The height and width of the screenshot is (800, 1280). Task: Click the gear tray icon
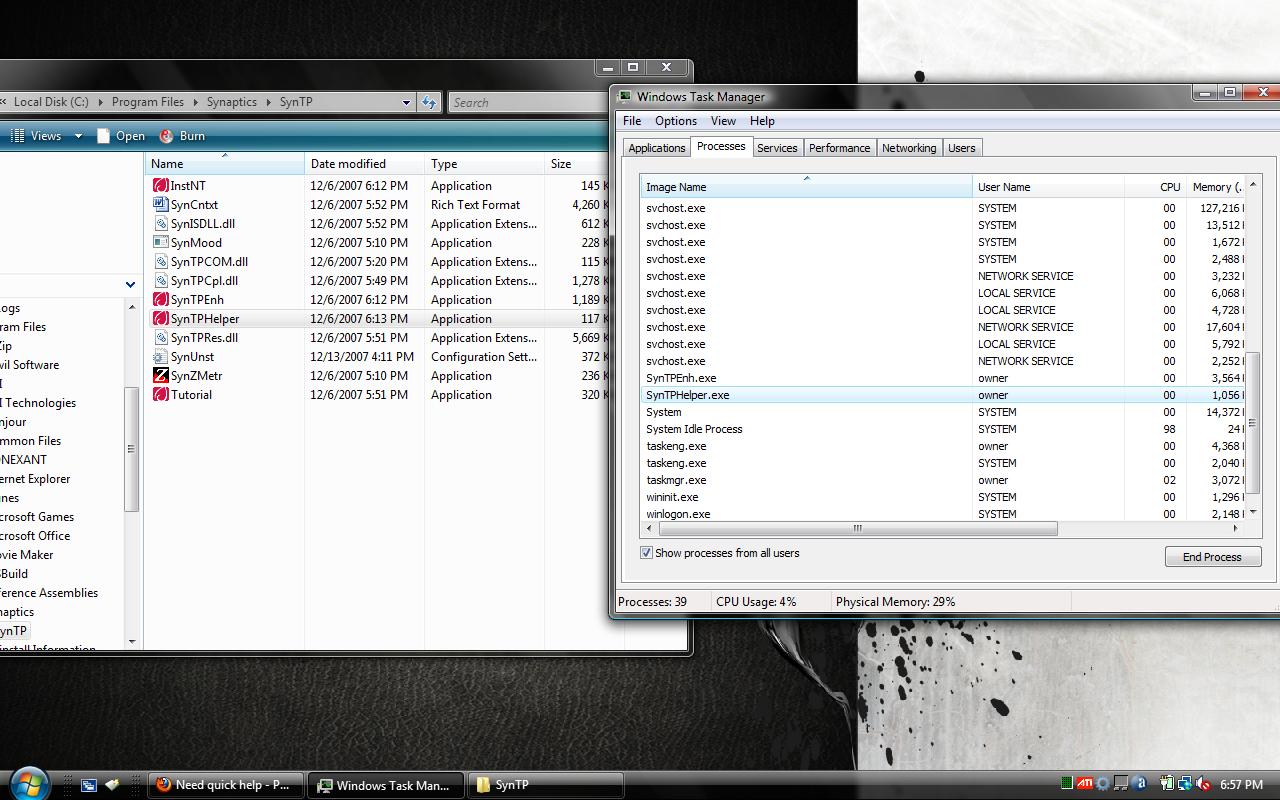1103,784
